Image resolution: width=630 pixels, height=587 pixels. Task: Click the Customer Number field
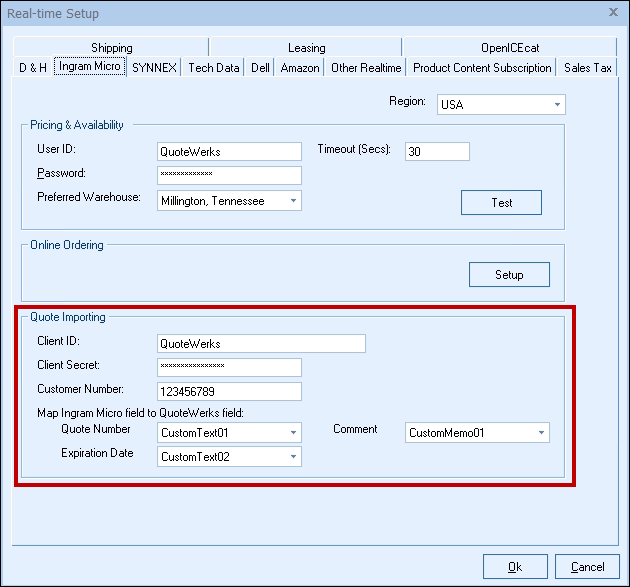(x=229, y=391)
